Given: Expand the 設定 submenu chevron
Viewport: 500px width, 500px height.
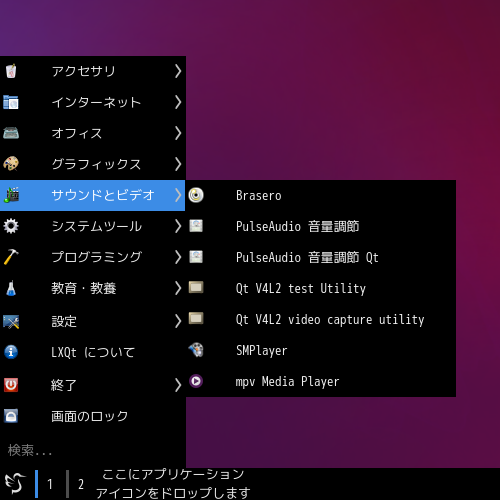Looking at the screenshot, I should click(178, 321).
